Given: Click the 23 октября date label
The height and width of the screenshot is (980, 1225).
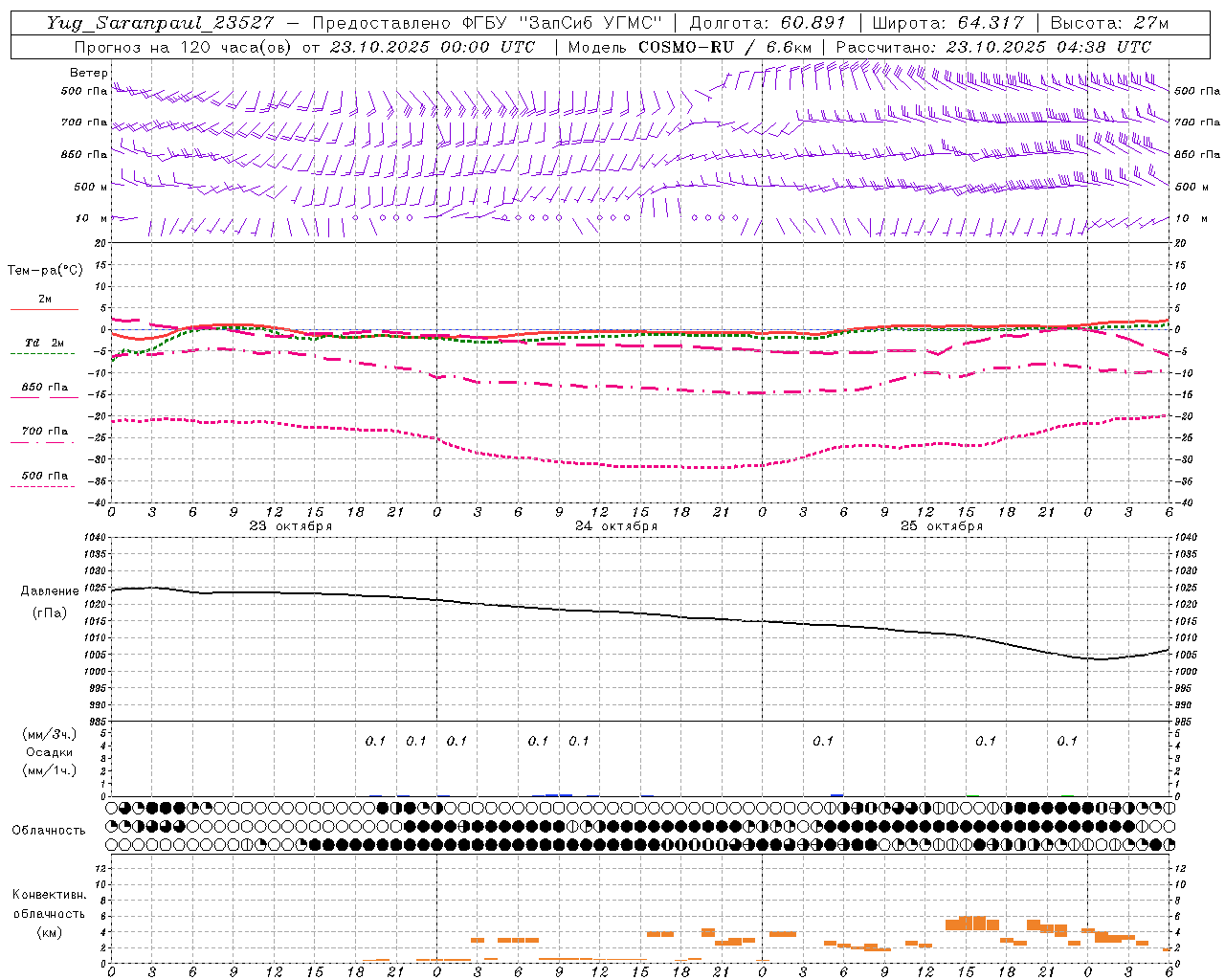Looking at the screenshot, I should (291, 526).
